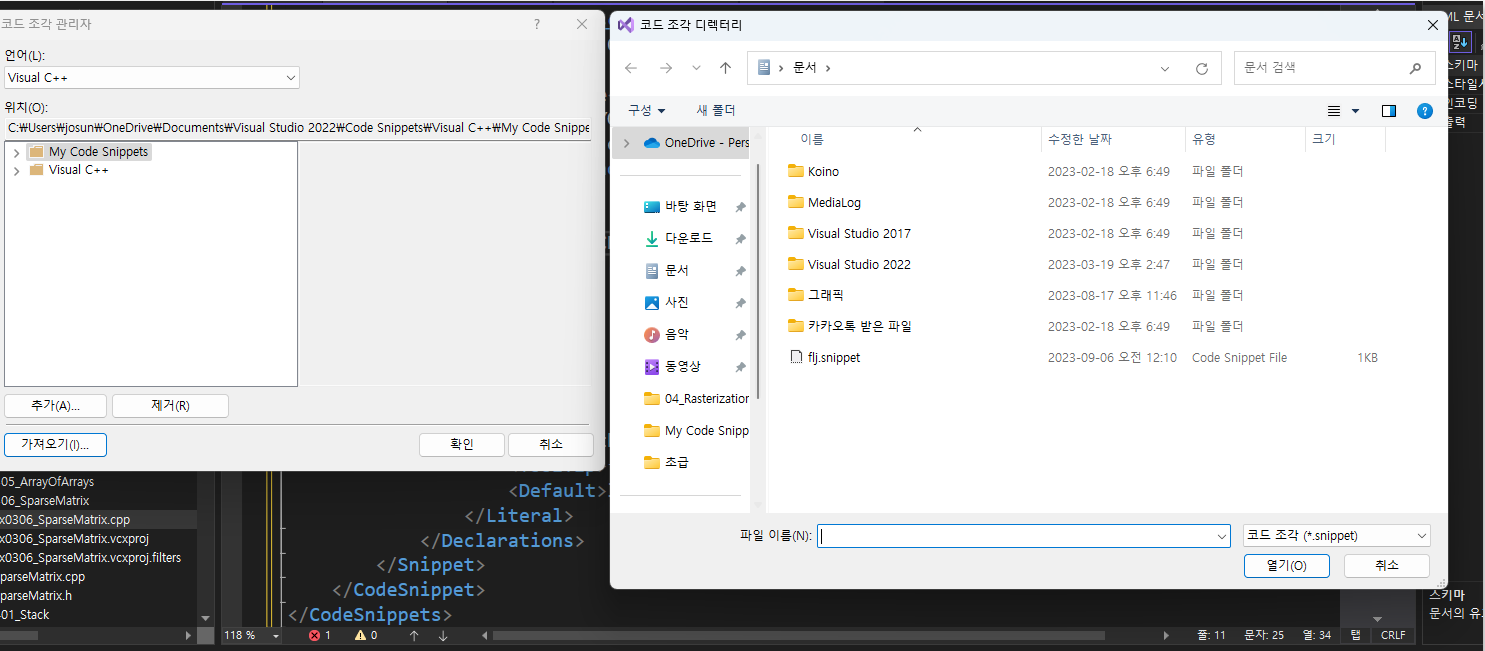The width and height of the screenshot is (1485, 651).
Task: Open the 언어 Visual C++ language dropdown
Action: [152, 77]
